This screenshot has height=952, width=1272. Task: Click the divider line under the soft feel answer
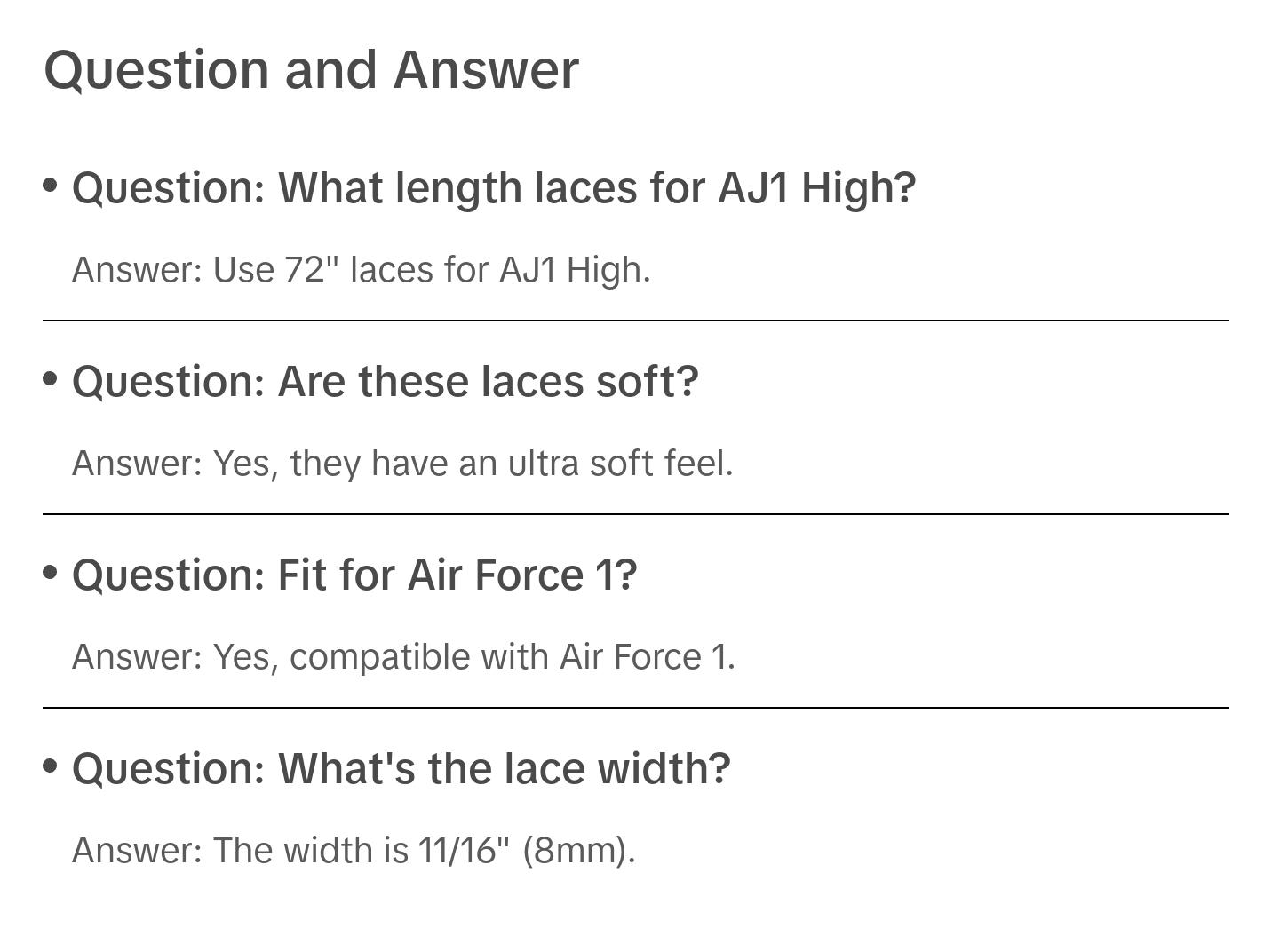click(x=635, y=514)
